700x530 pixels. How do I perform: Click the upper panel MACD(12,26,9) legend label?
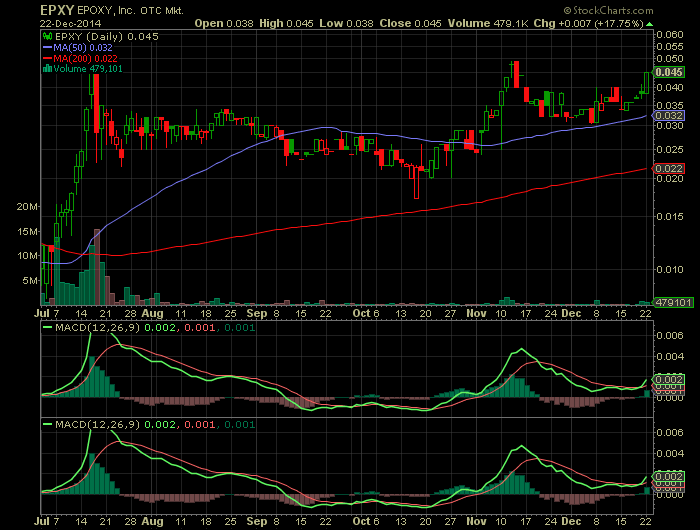[x=98, y=328]
